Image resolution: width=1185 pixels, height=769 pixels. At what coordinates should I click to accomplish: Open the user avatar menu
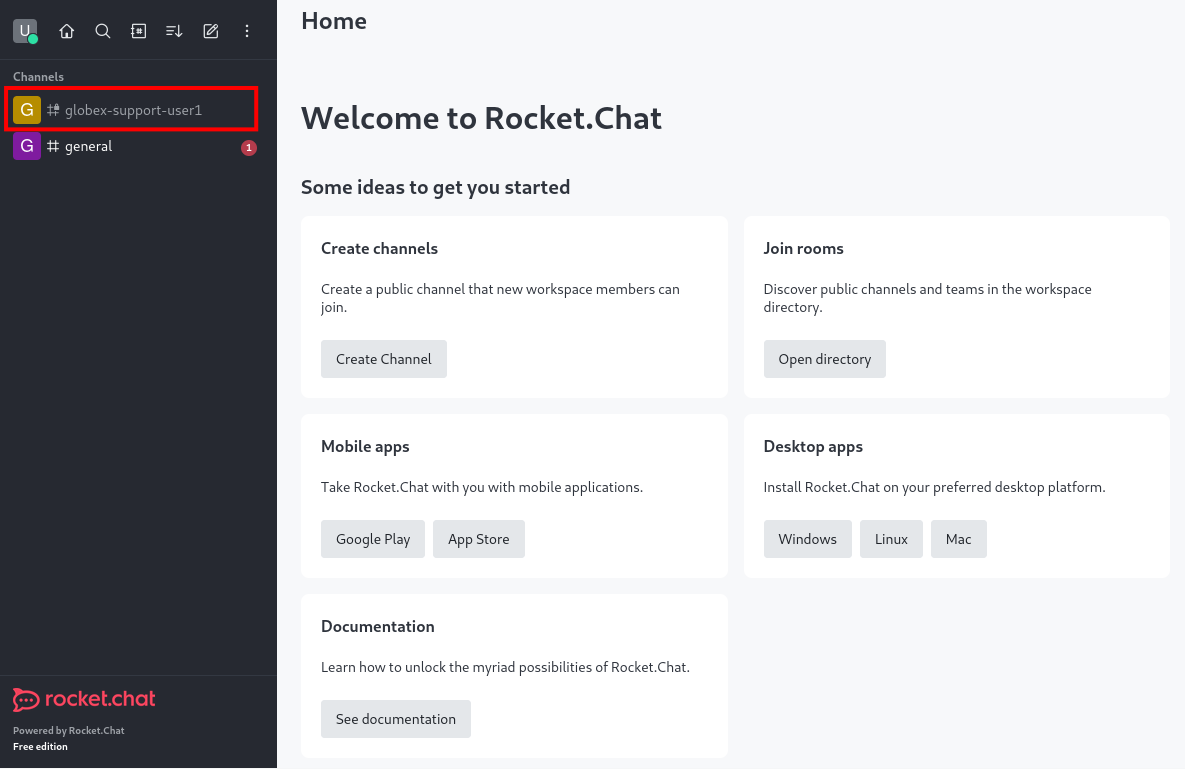pyautogui.click(x=25, y=31)
